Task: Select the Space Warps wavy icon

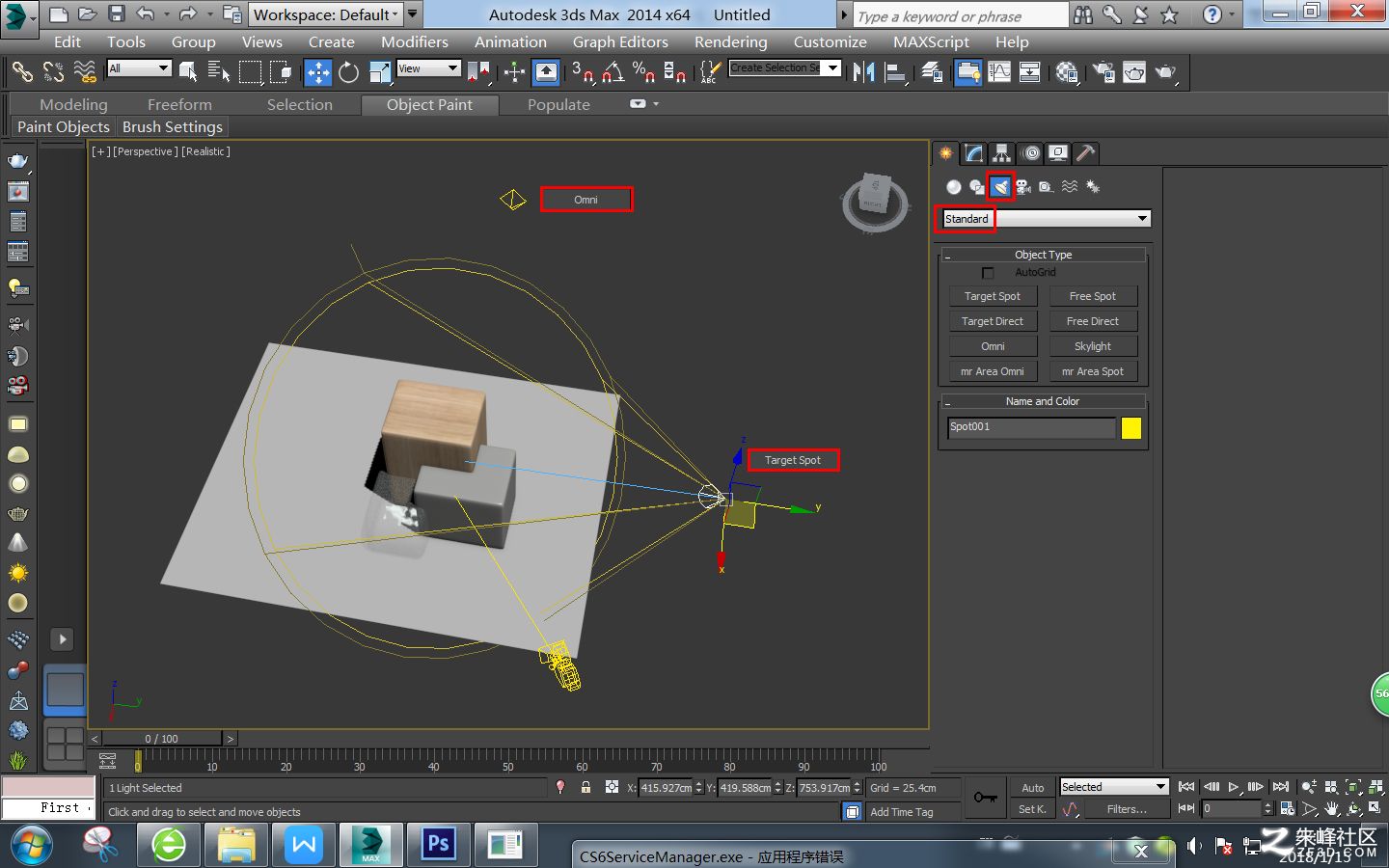Action: pos(1070,187)
